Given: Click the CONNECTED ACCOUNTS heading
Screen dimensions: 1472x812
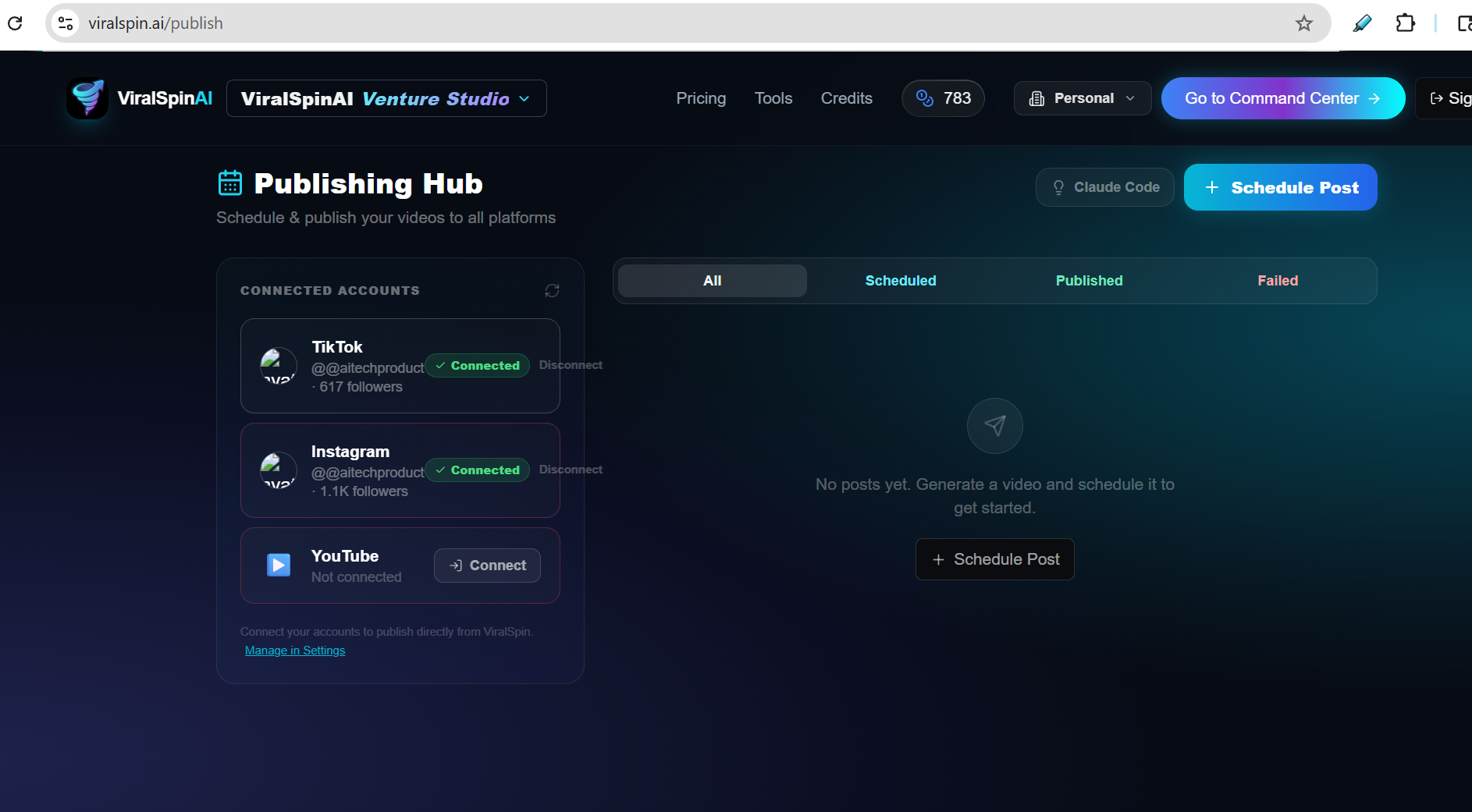Looking at the screenshot, I should [329, 290].
